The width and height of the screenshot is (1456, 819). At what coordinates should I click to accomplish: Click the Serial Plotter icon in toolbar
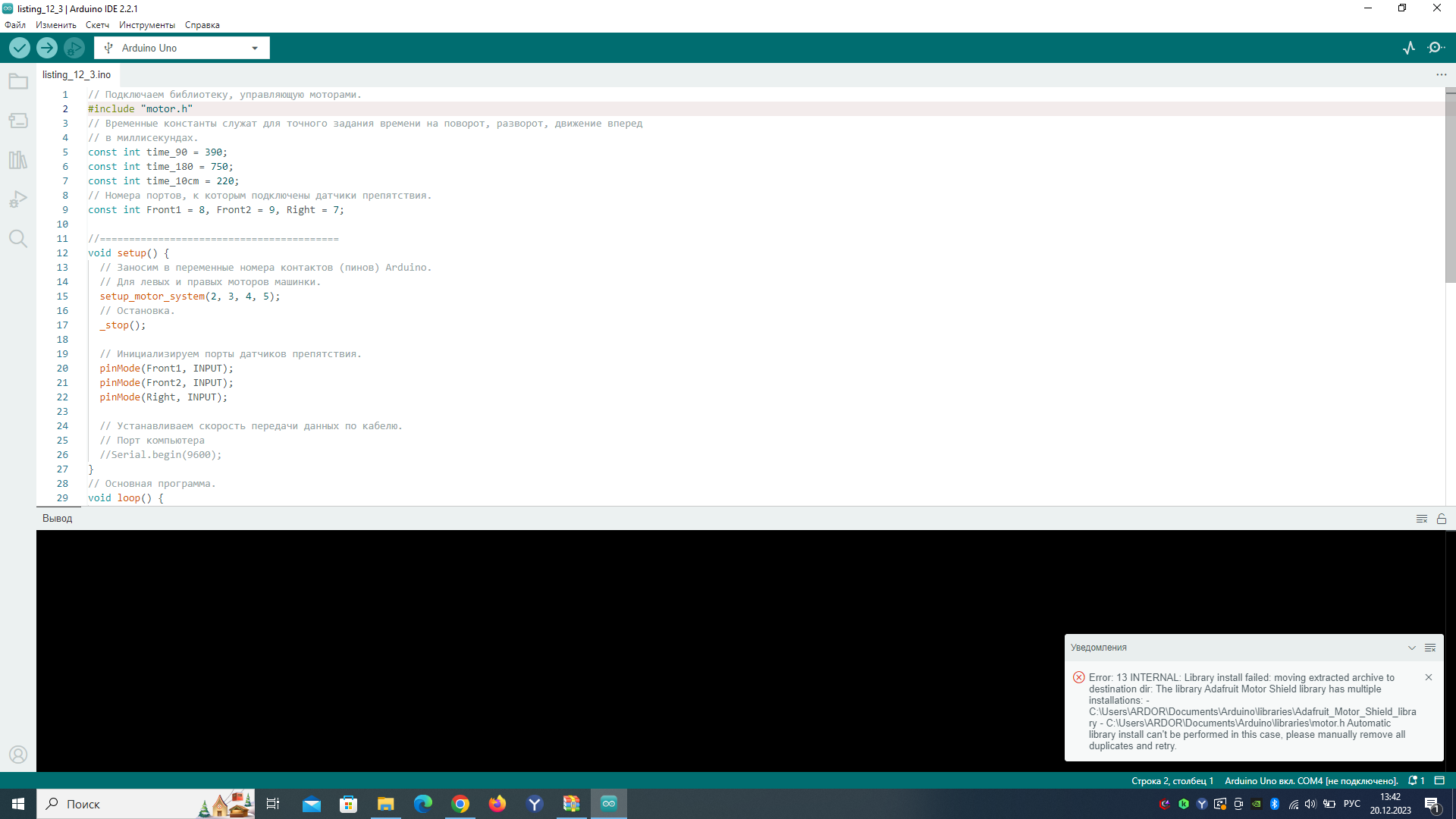[x=1409, y=47]
